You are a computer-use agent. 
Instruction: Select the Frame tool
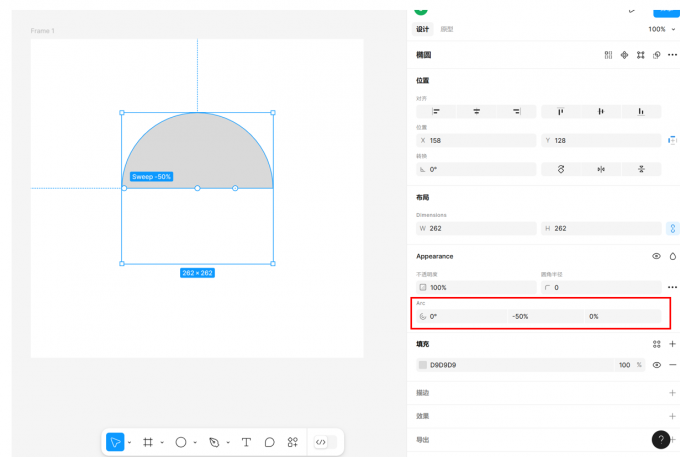[148, 442]
